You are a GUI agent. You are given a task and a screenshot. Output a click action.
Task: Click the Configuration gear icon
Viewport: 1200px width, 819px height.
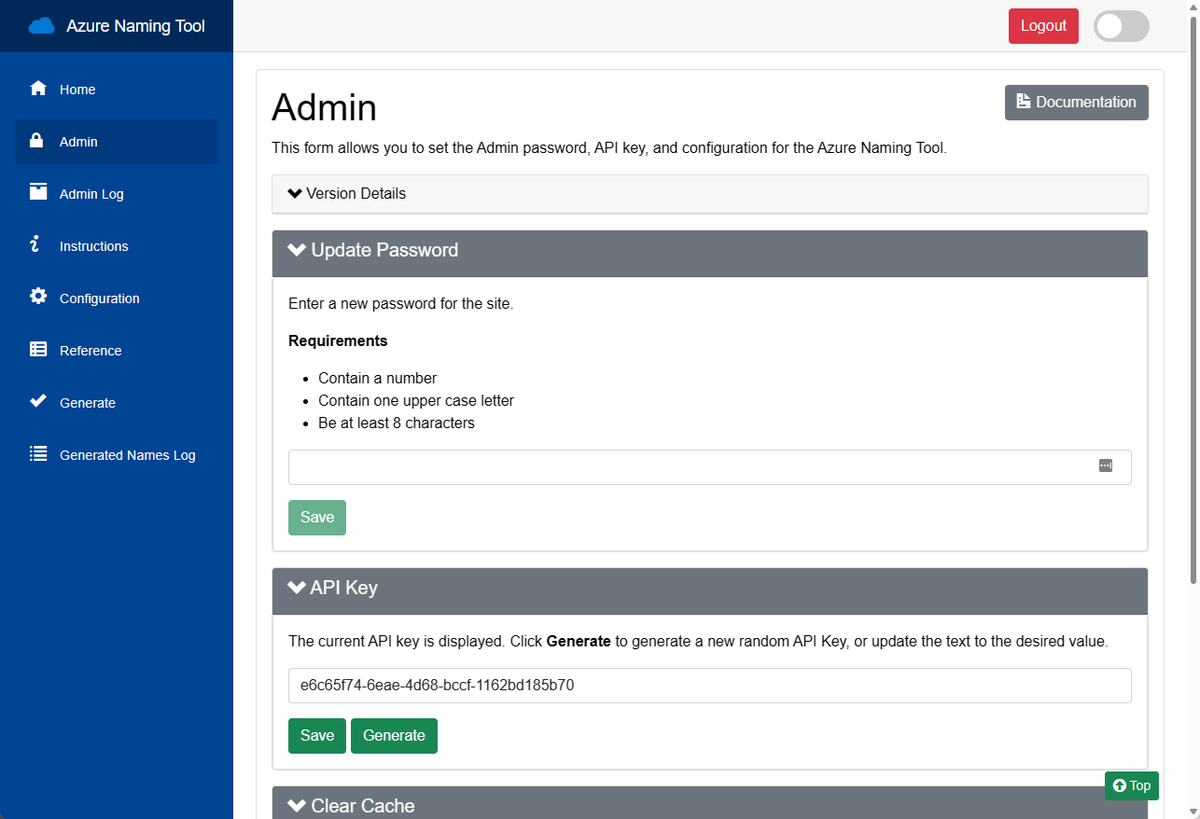click(38, 296)
